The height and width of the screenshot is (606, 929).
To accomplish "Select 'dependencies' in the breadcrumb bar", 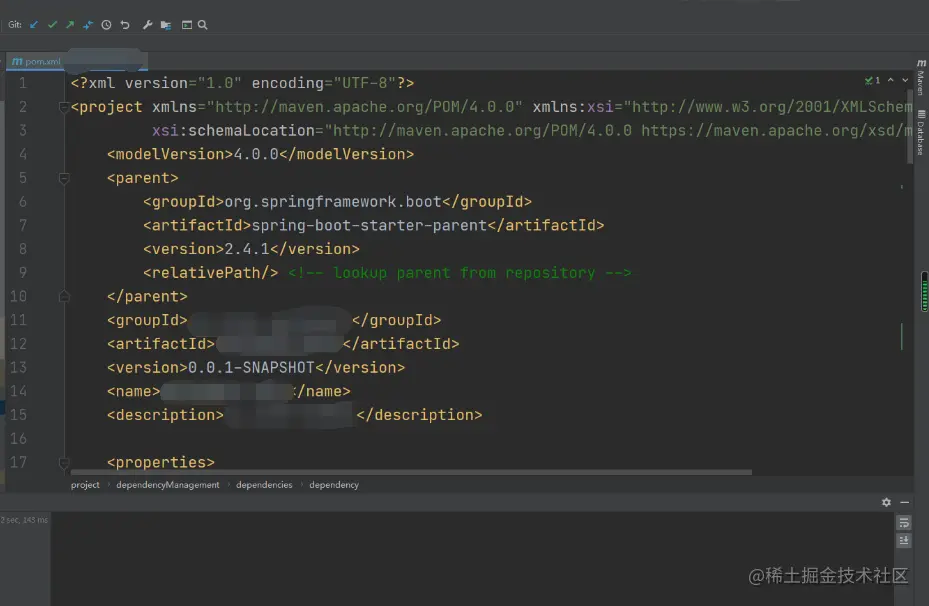I will tap(264, 485).
